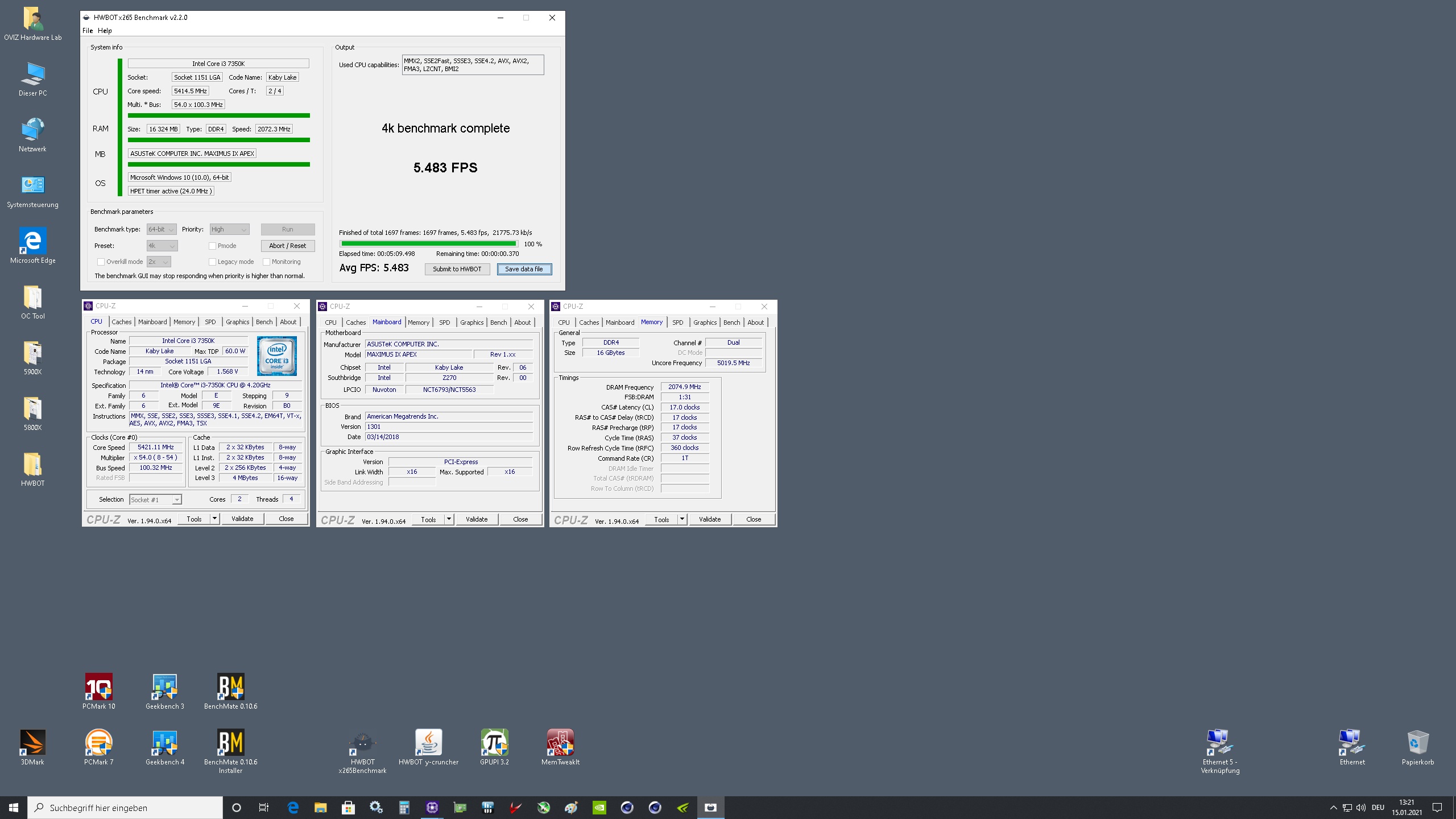Screen dimensions: 1456x819
Task: Open the Help menu in HWBOT x265
Action: pyautogui.click(x=105, y=31)
